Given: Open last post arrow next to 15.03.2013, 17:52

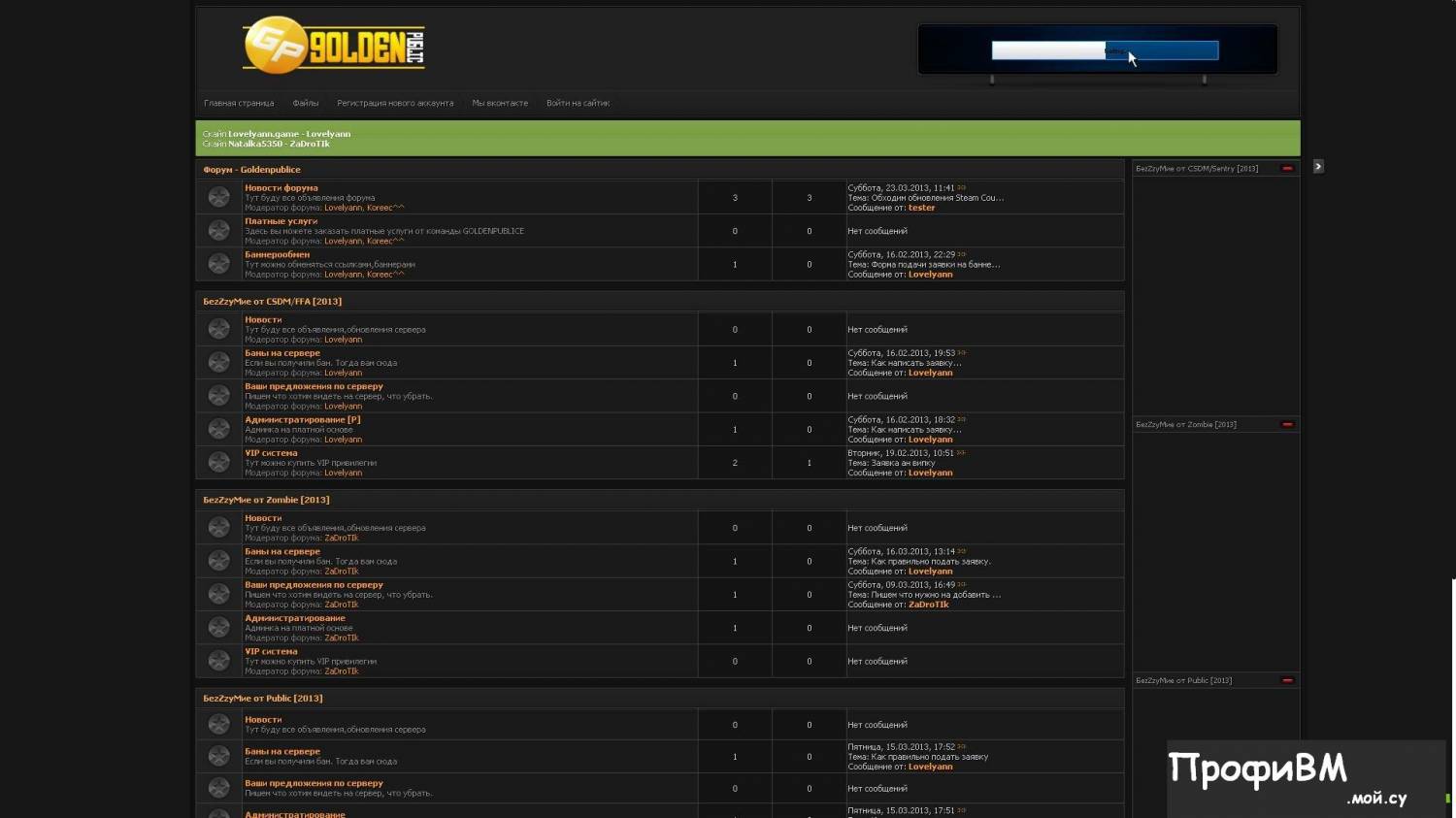Looking at the screenshot, I should [962, 747].
